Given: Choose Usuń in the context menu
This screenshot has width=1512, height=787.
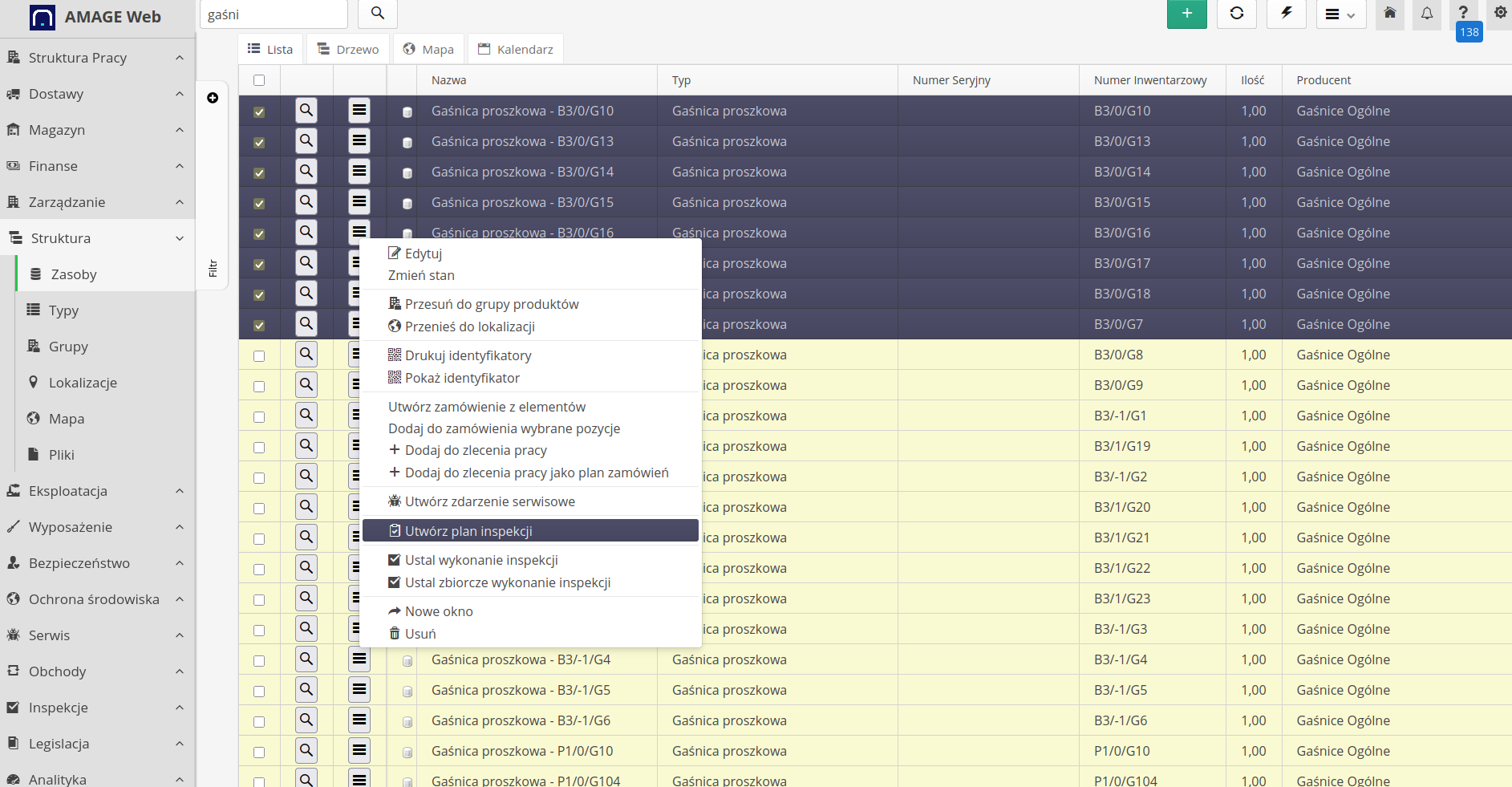Looking at the screenshot, I should click(530, 634).
